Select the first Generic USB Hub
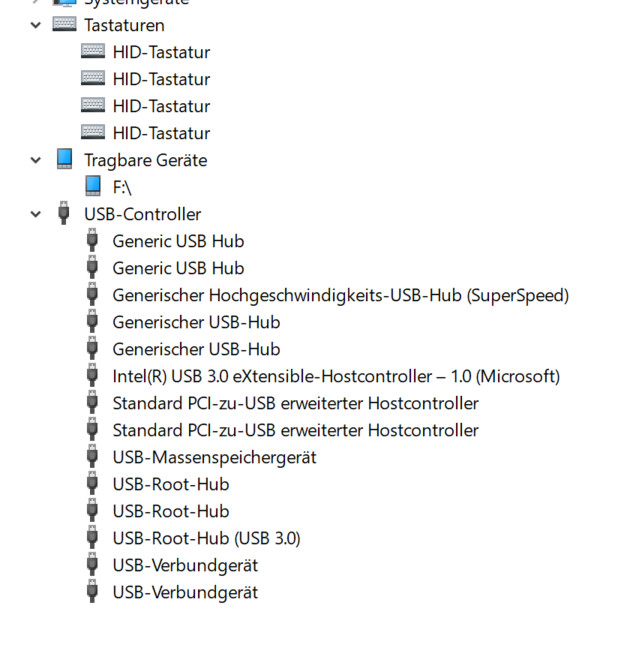The image size is (643, 655). 178,241
